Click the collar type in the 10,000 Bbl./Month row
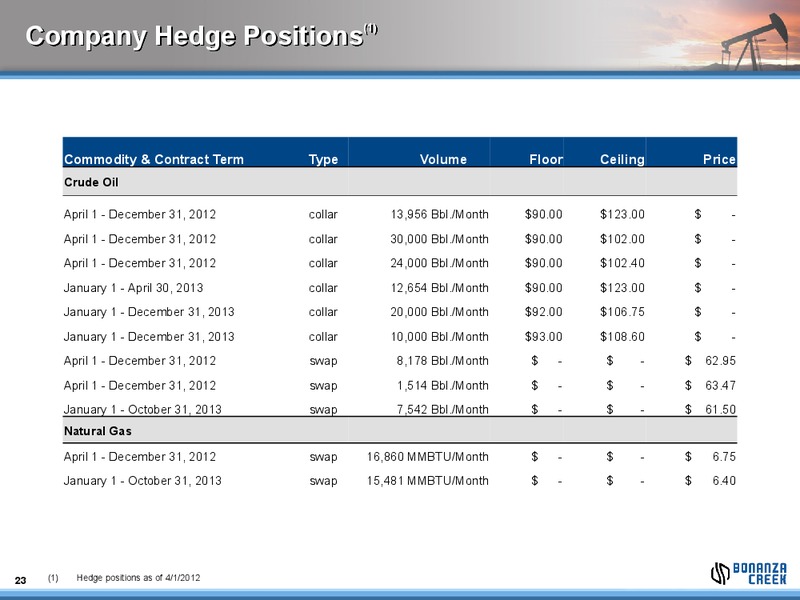Screen dimensions: 800x600 pyautogui.click(x=323, y=337)
